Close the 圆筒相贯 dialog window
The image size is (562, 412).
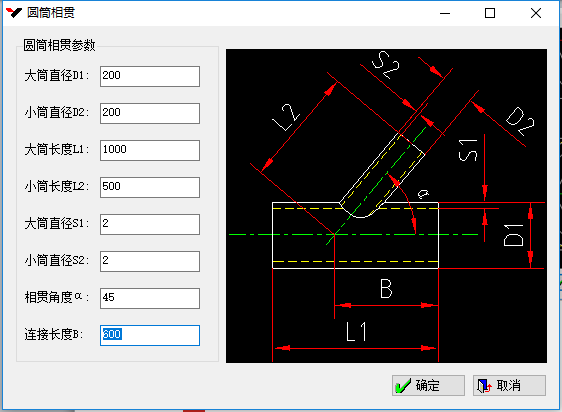pos(536,13)
